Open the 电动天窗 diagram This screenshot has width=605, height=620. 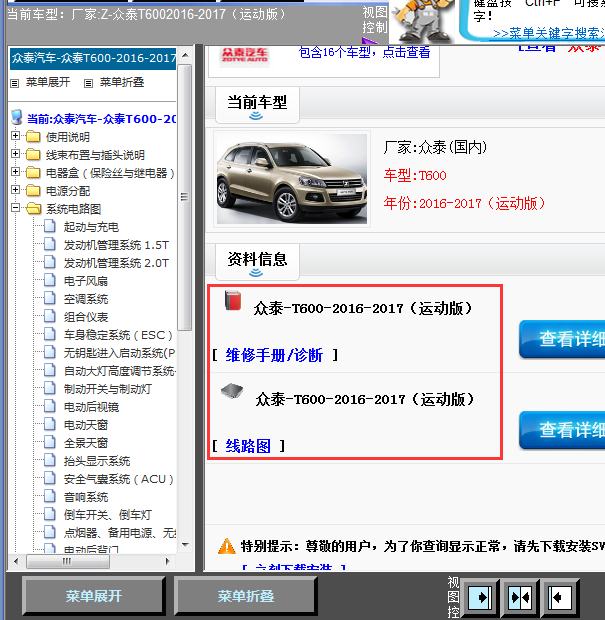(x=86, y=425)
